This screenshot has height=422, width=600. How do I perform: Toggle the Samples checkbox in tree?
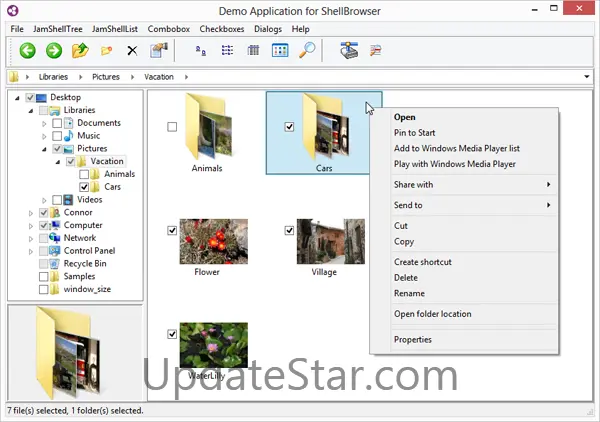click(44, 276)
